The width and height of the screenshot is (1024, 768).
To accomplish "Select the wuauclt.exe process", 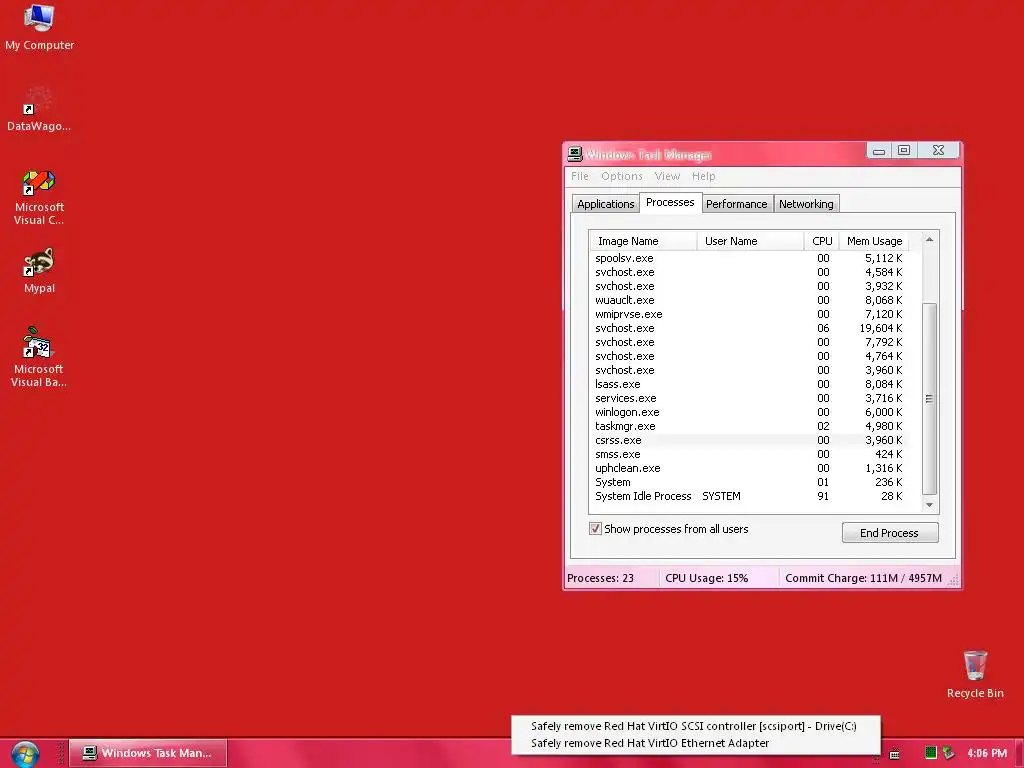I will 749,300.
